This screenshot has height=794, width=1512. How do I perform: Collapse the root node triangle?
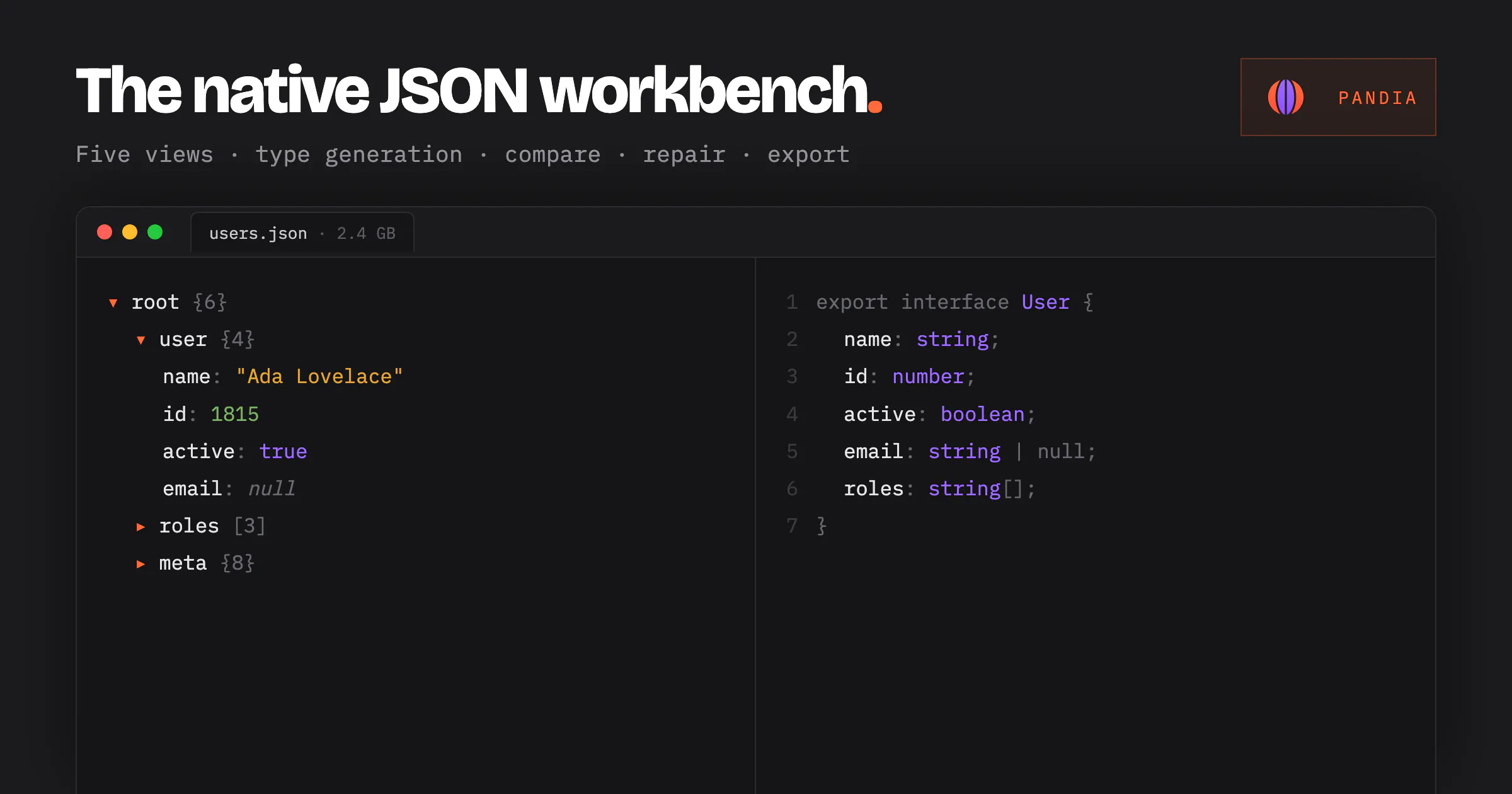coord(113,303)
